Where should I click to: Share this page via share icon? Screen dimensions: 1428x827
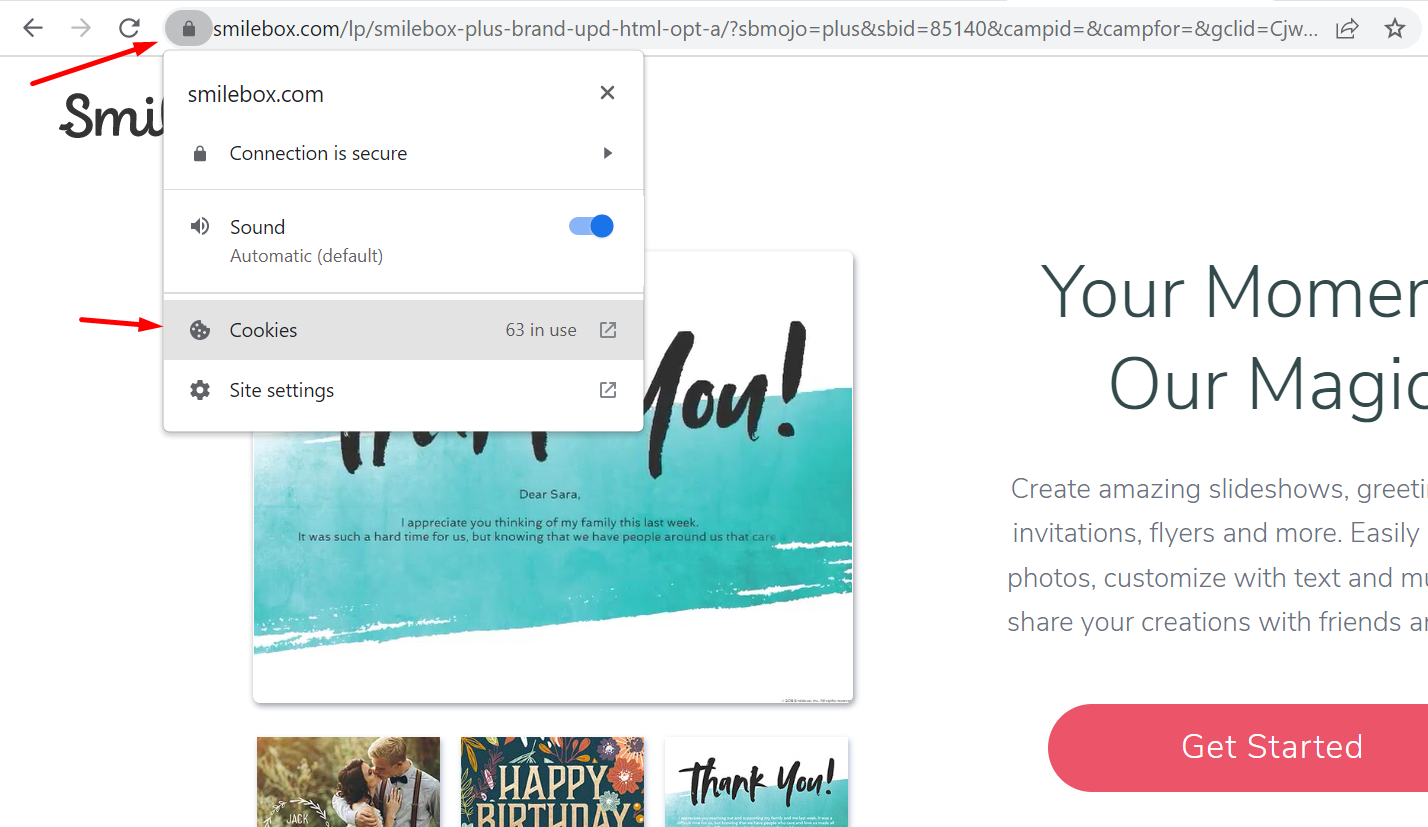coord(1347,28)
